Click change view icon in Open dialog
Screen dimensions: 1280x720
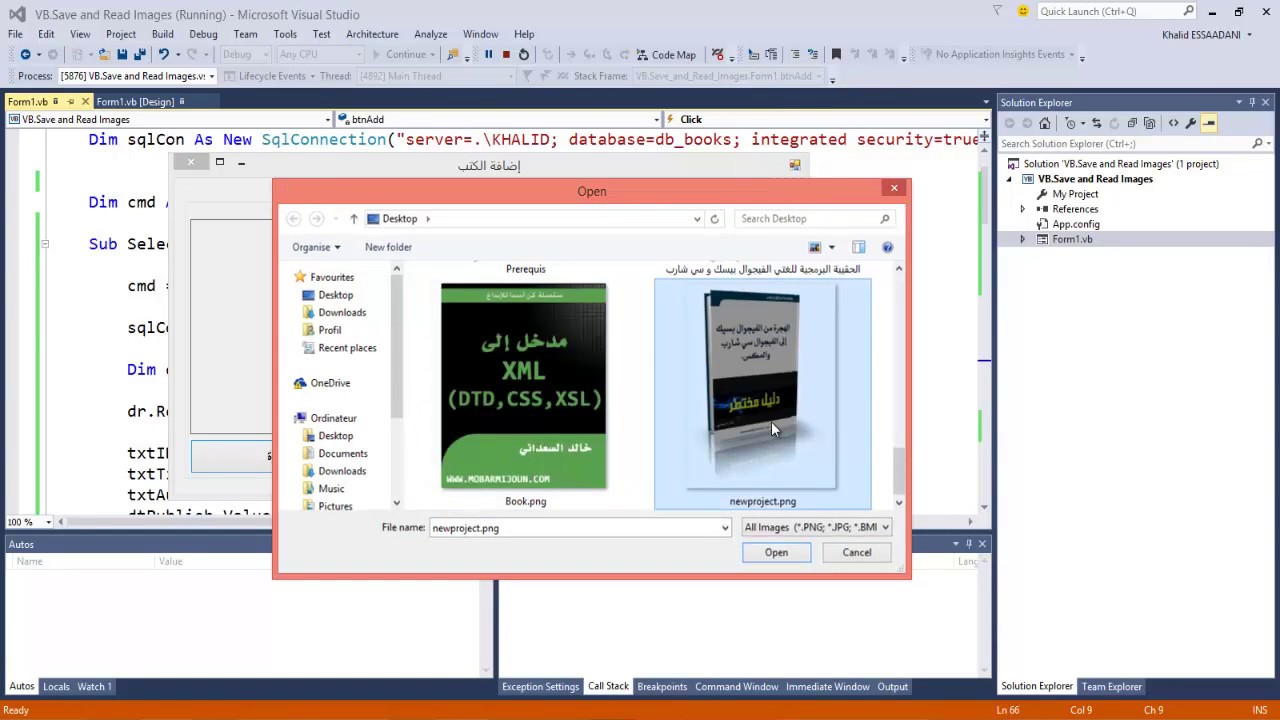pyautogui.click(x=815, y=247)
